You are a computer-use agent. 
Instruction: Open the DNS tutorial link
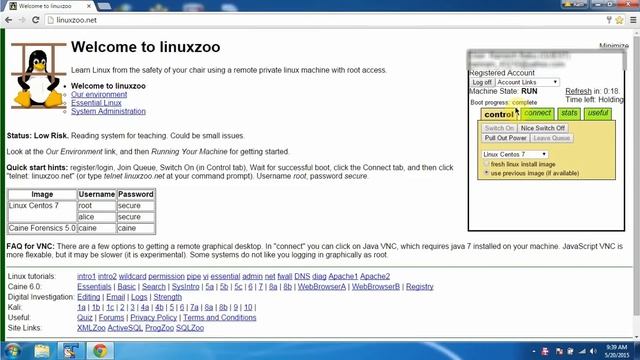[302, 276]
